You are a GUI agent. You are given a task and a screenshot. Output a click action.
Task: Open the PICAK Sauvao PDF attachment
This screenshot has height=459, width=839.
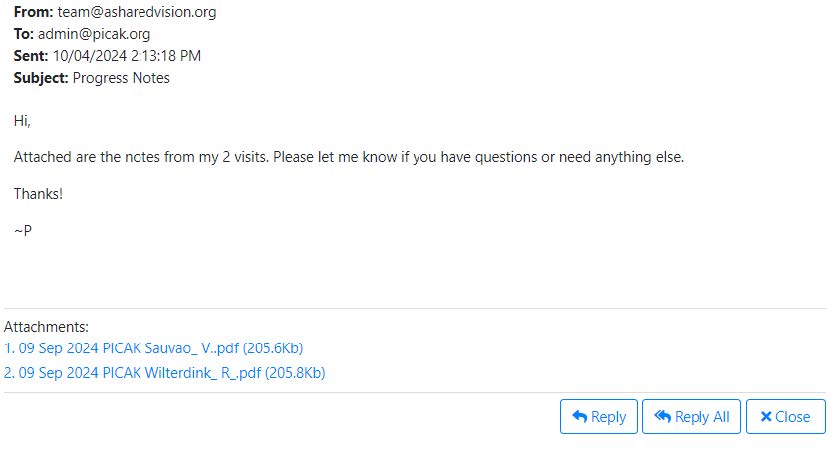(154, 348)
